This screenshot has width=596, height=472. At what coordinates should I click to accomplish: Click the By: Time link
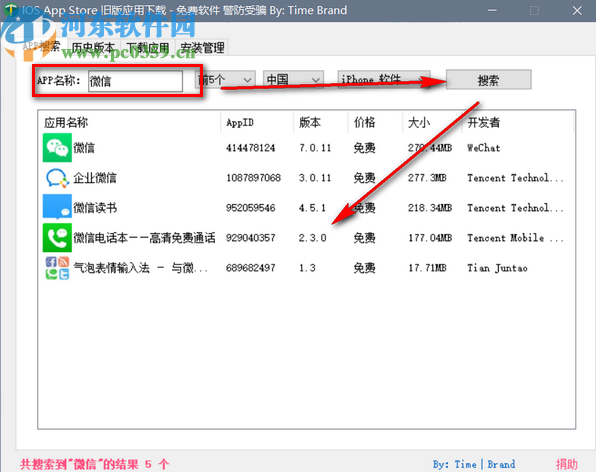click(455, 464)
